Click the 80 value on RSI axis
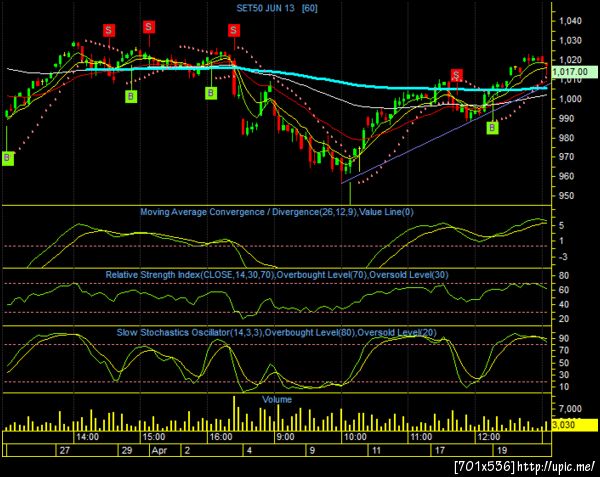 click(x=564, y=275)
